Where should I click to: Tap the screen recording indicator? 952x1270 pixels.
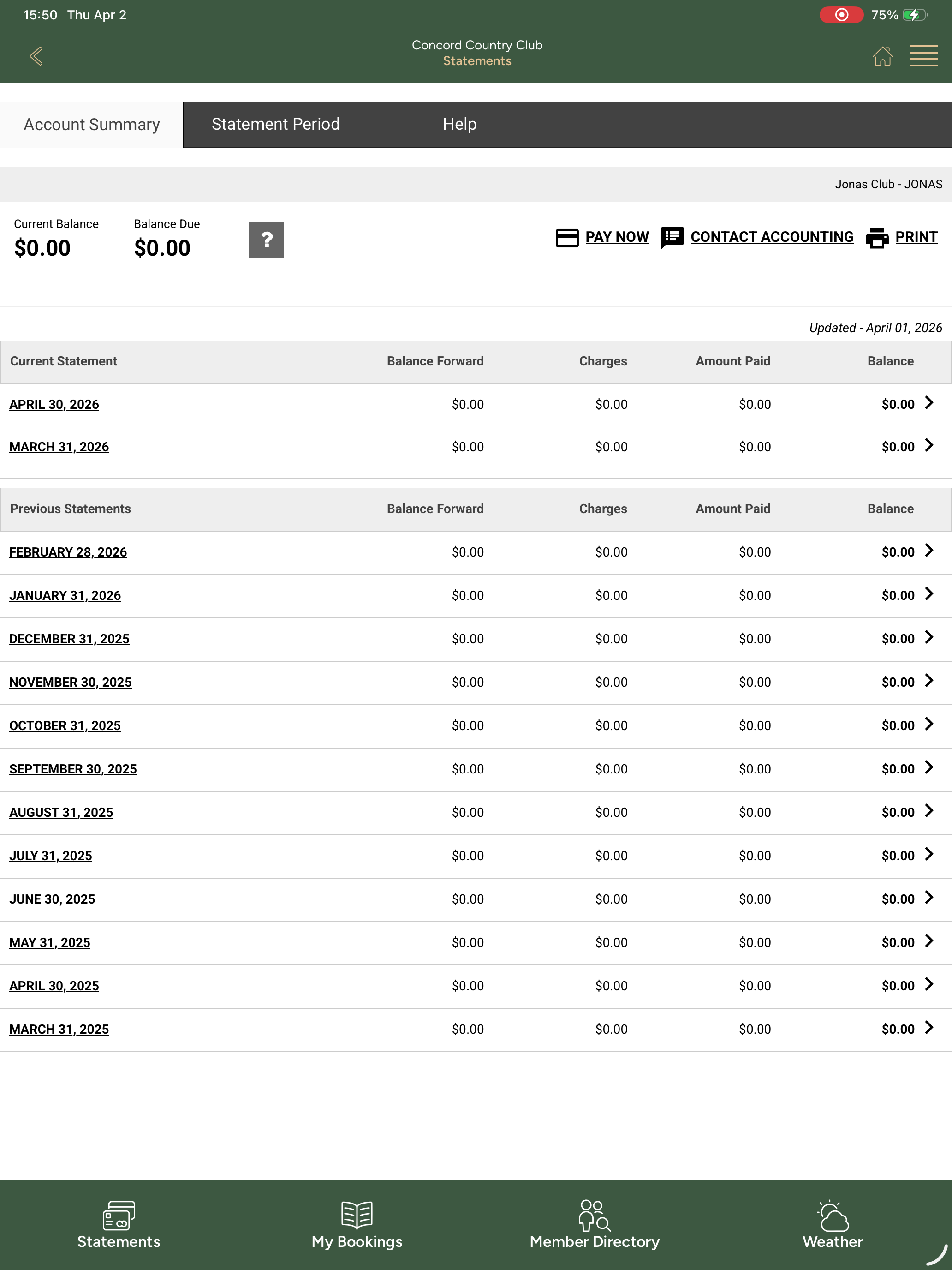(841, 15)
